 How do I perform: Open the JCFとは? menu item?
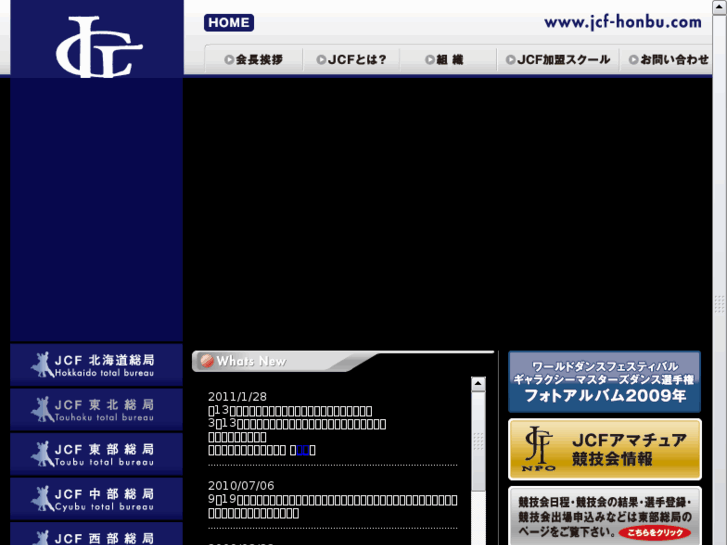pos(351,60)
